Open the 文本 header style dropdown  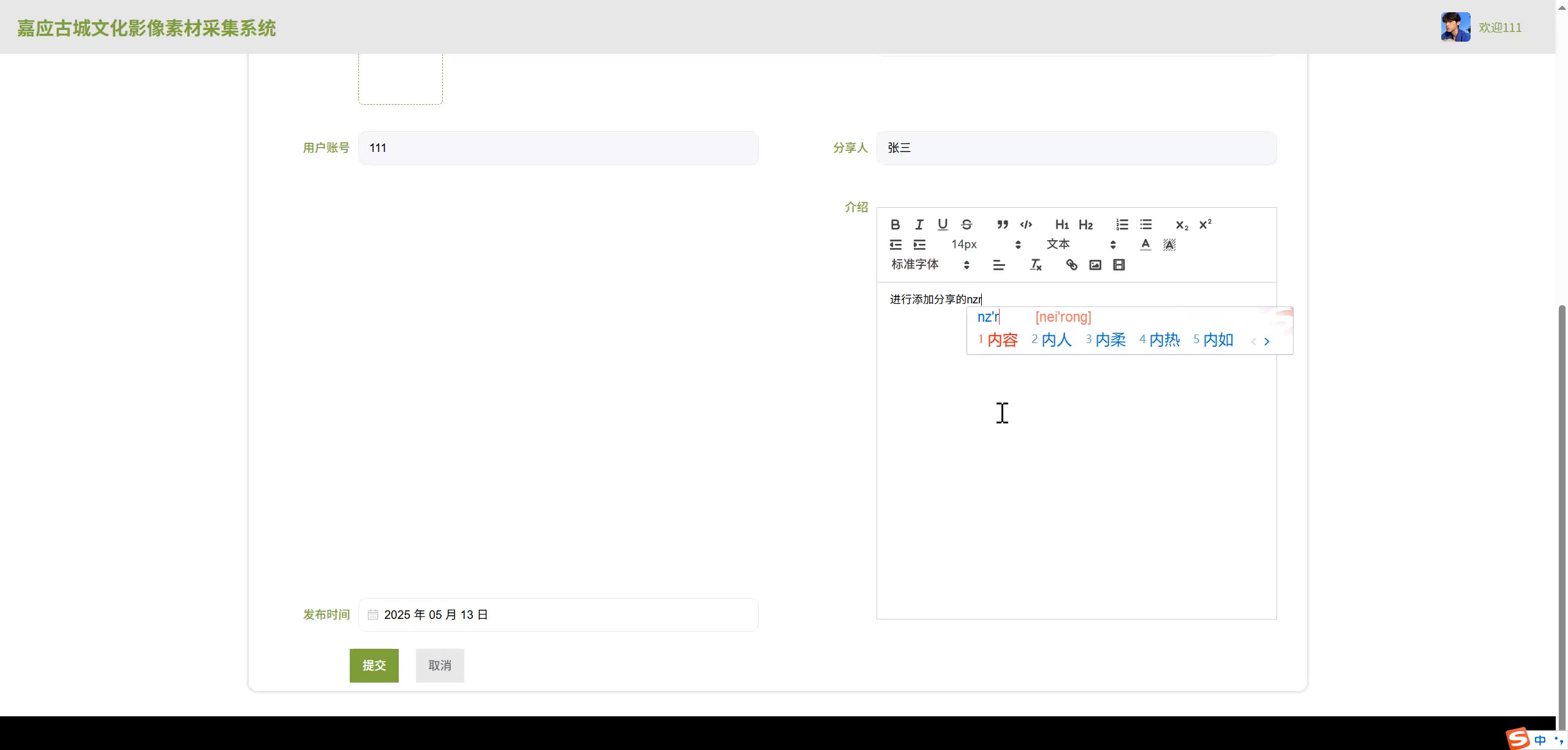point(1080,244)
